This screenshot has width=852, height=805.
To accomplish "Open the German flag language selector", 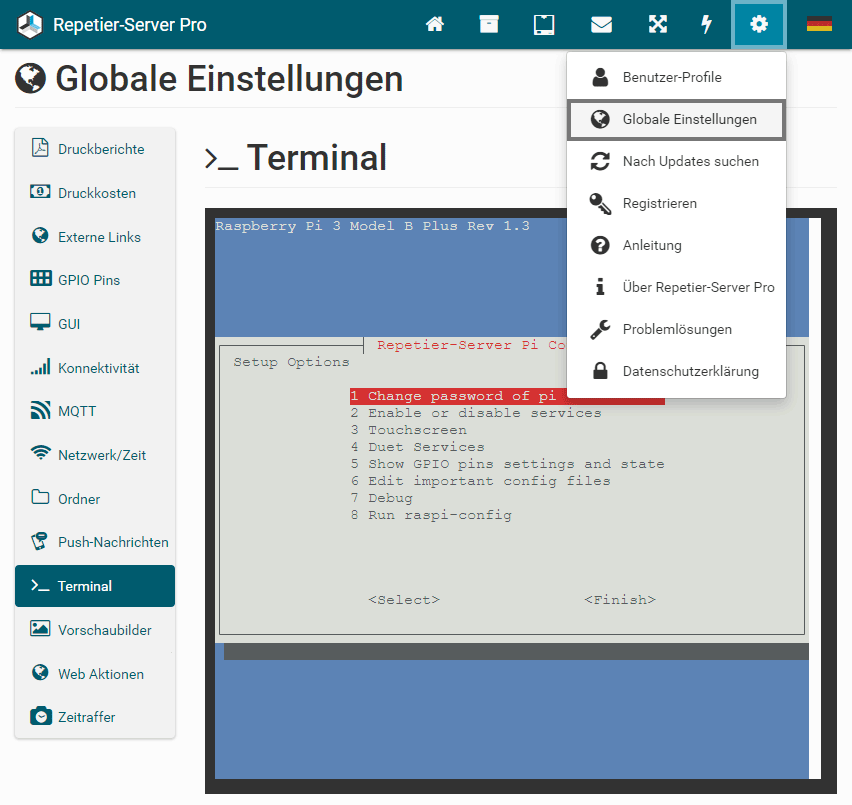I will pos(819,24).
